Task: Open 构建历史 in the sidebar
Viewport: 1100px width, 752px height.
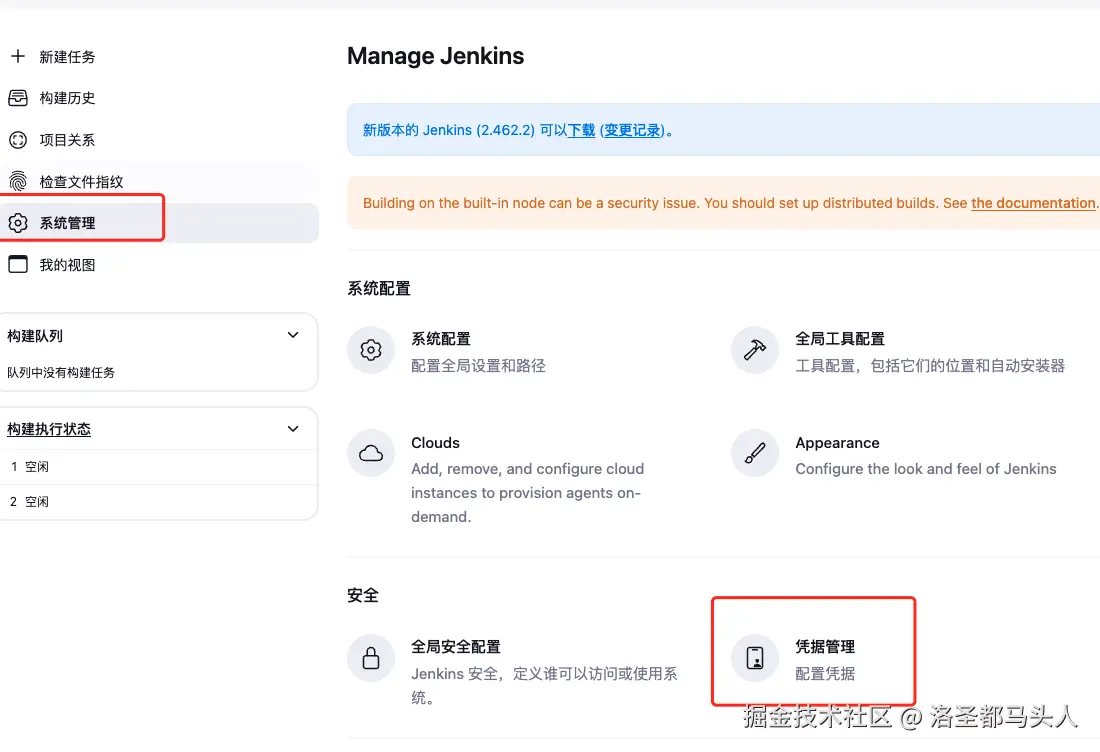Action: (67, 98)
